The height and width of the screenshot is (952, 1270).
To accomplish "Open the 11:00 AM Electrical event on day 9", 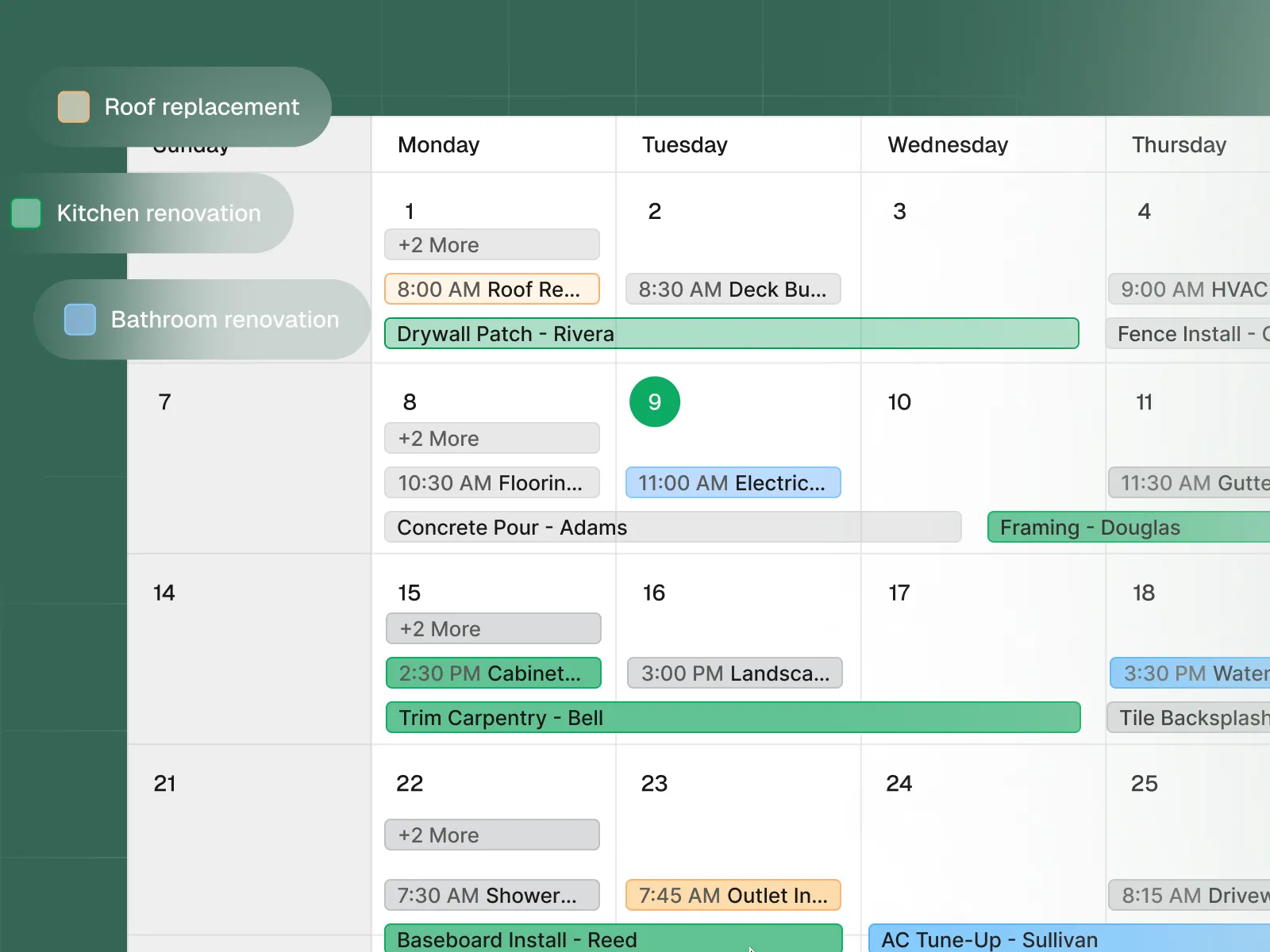I will point(733,482).
